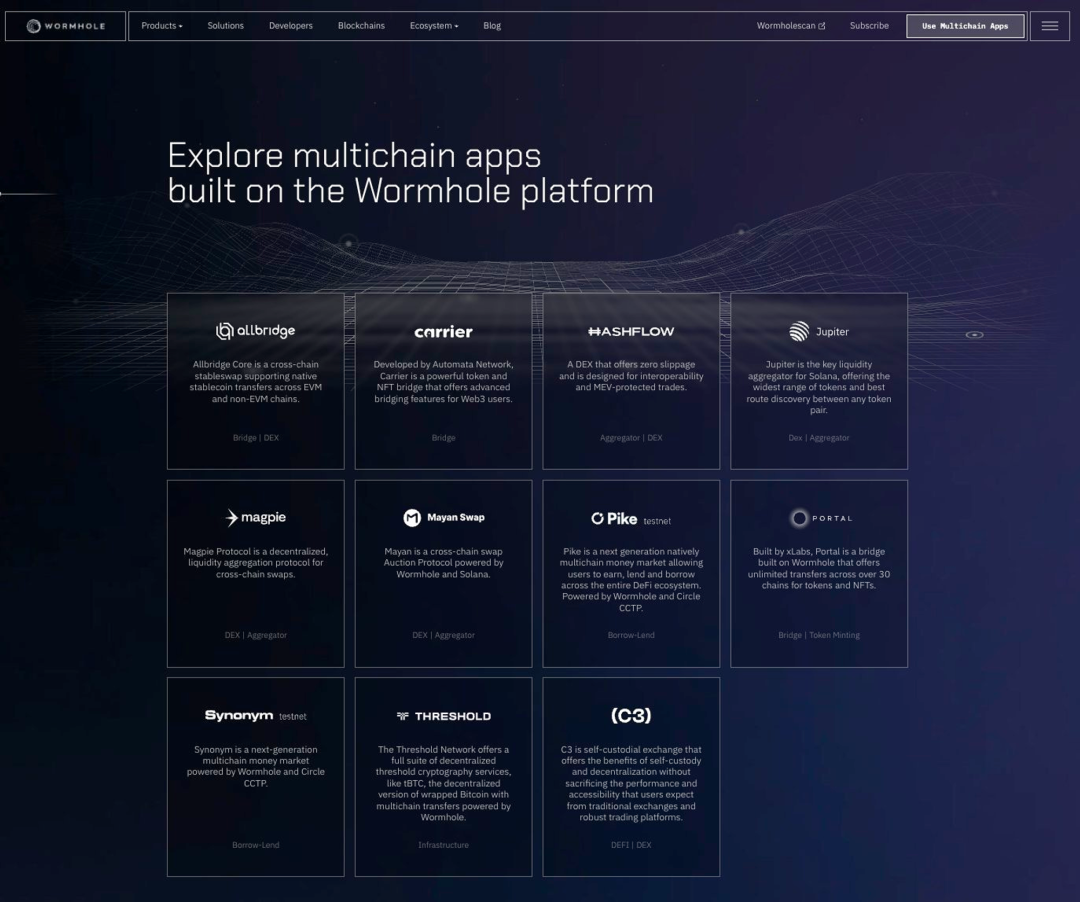Expand the Products dropdown menu
The height and width of the screenshot is (902, 1080).
point(162,25)
